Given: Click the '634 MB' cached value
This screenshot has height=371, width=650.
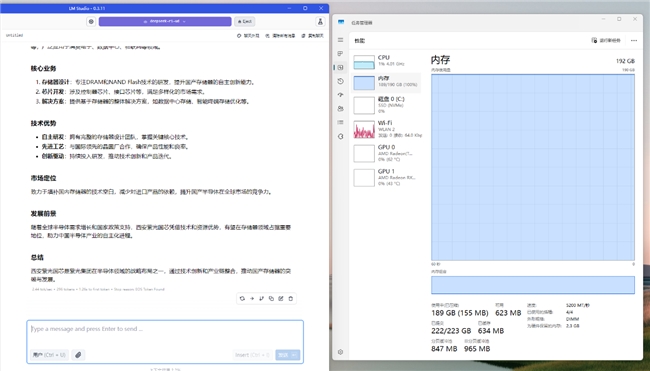Looking at the screenshot, I should click(491, 331).
